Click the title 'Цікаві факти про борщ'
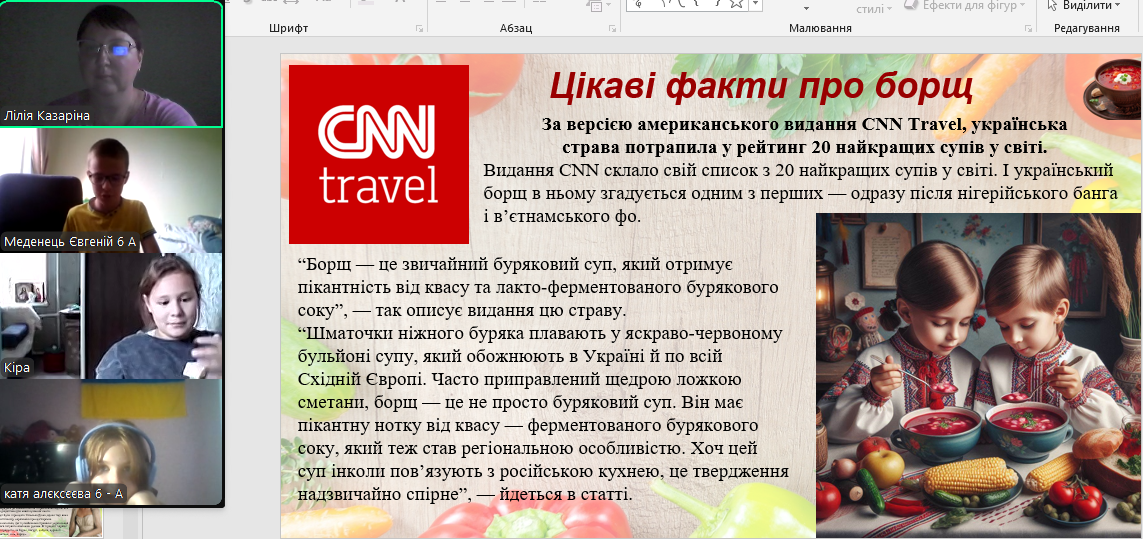The width and height of the screenshot is (1143, 539). [x=760, y=85]
